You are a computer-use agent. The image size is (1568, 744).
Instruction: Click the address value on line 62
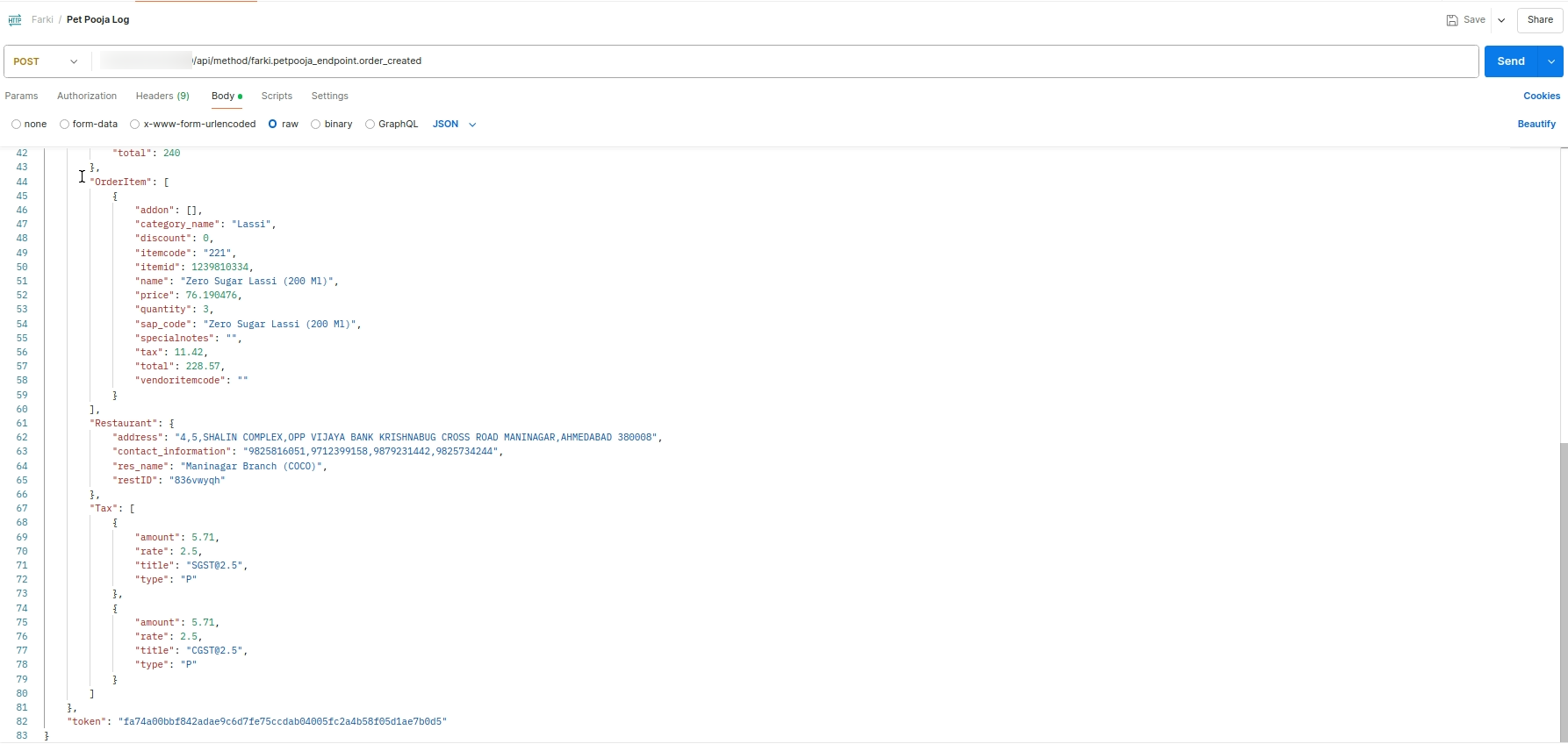click(416, 438)
